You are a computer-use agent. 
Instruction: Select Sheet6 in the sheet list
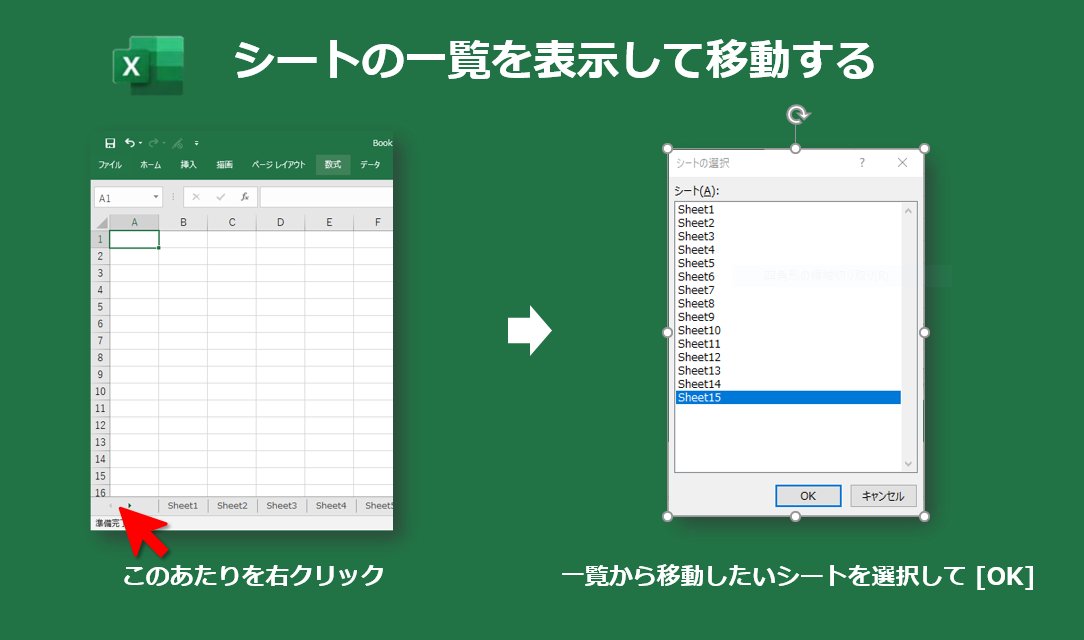point(788,276)
